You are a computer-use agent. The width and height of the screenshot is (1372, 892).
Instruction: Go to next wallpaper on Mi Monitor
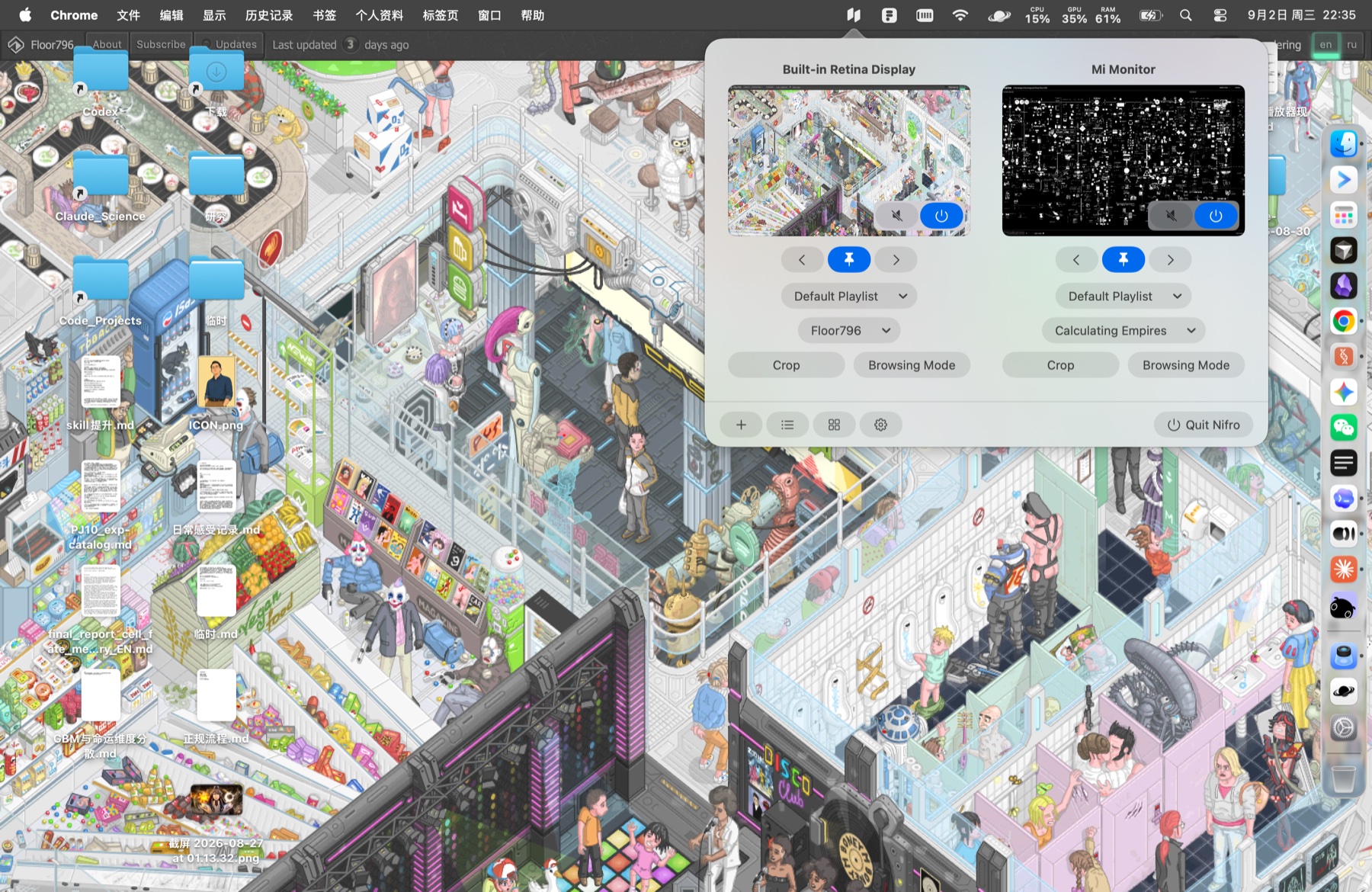1171,260
